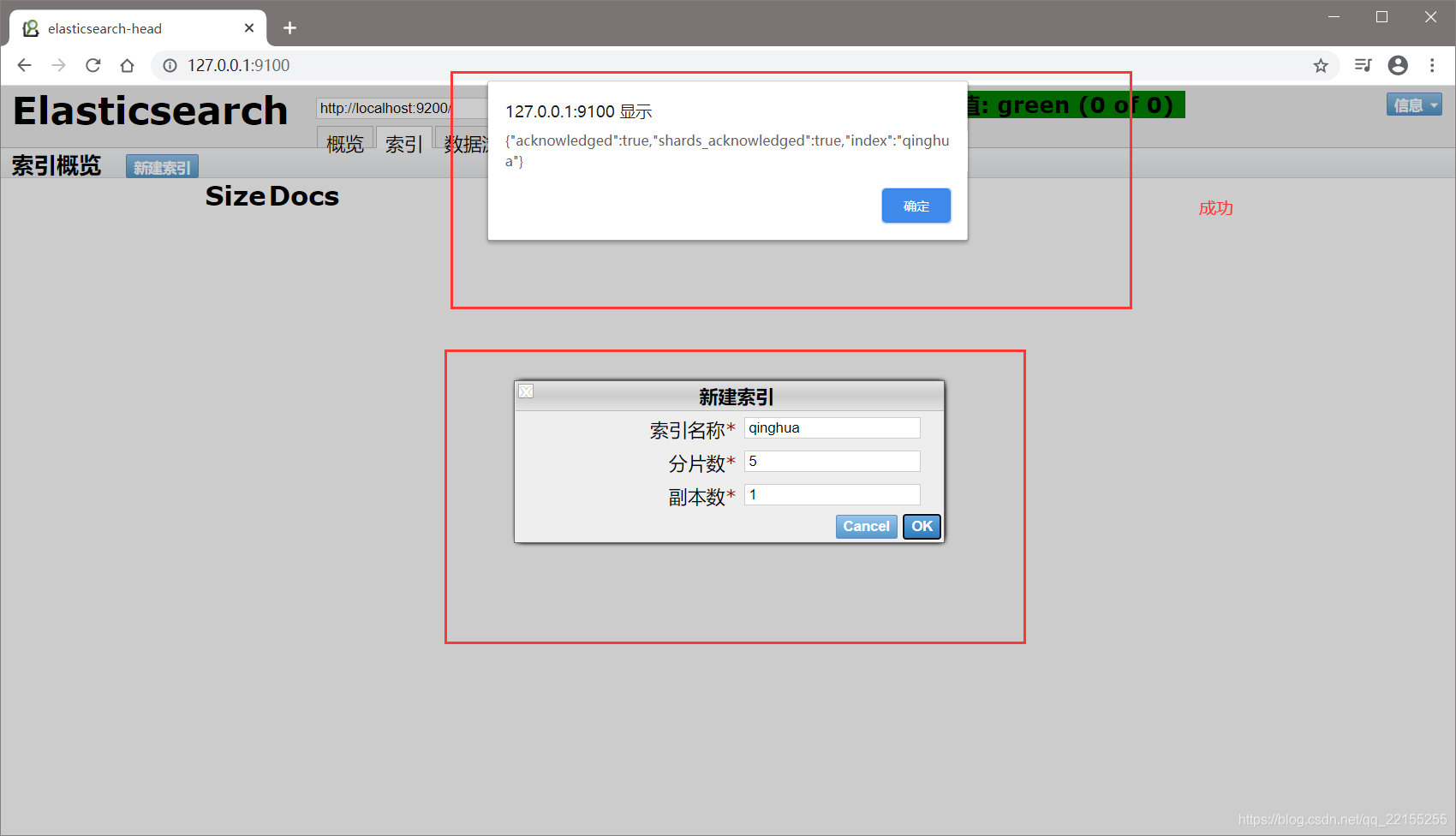
Task: Go to browser home page icon
Action: [127, 65]
